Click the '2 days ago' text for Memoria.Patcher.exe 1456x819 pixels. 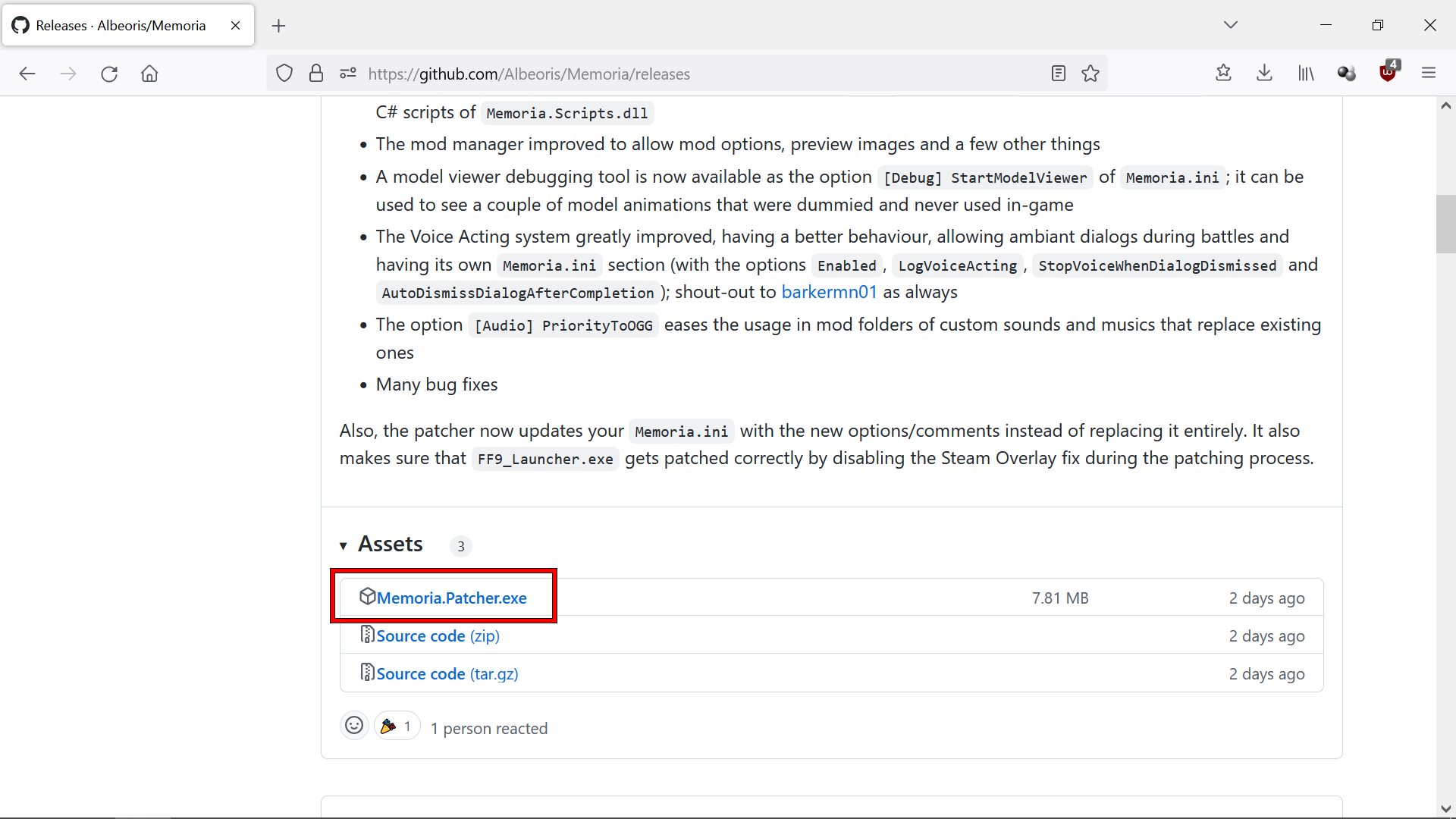click(x=1266, y=598)
